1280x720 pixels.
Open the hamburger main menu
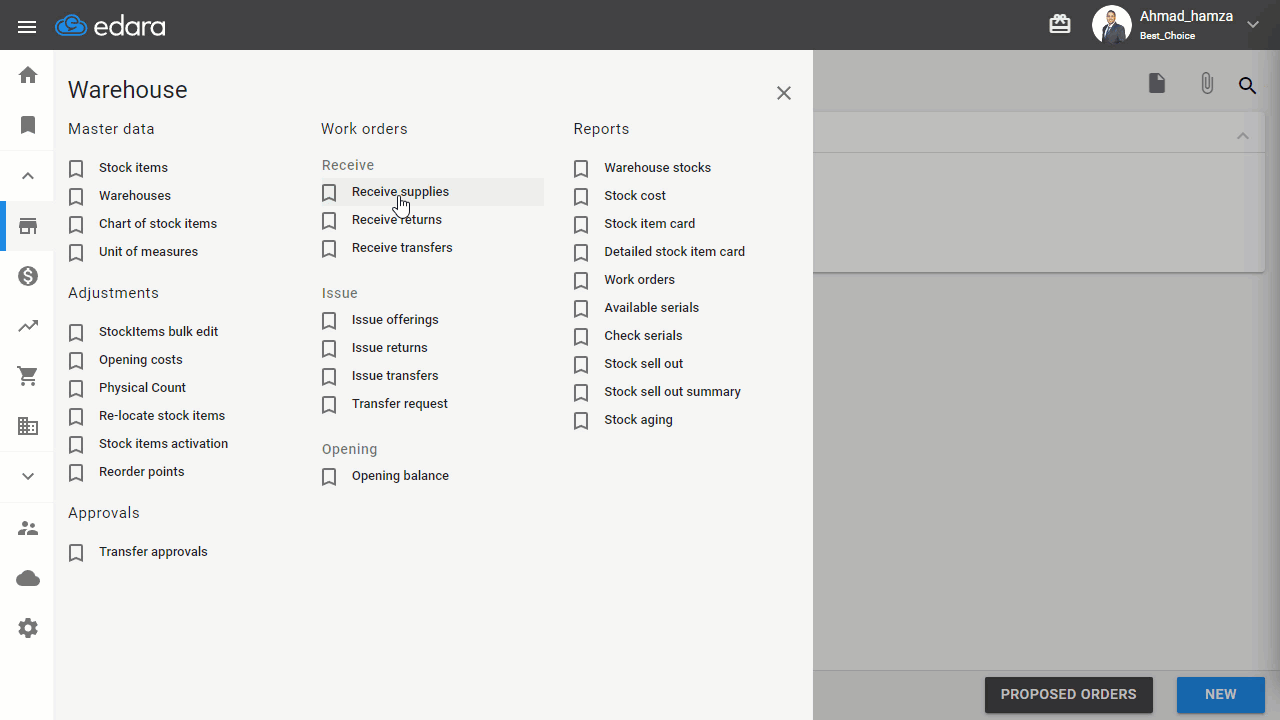(27, 27)
